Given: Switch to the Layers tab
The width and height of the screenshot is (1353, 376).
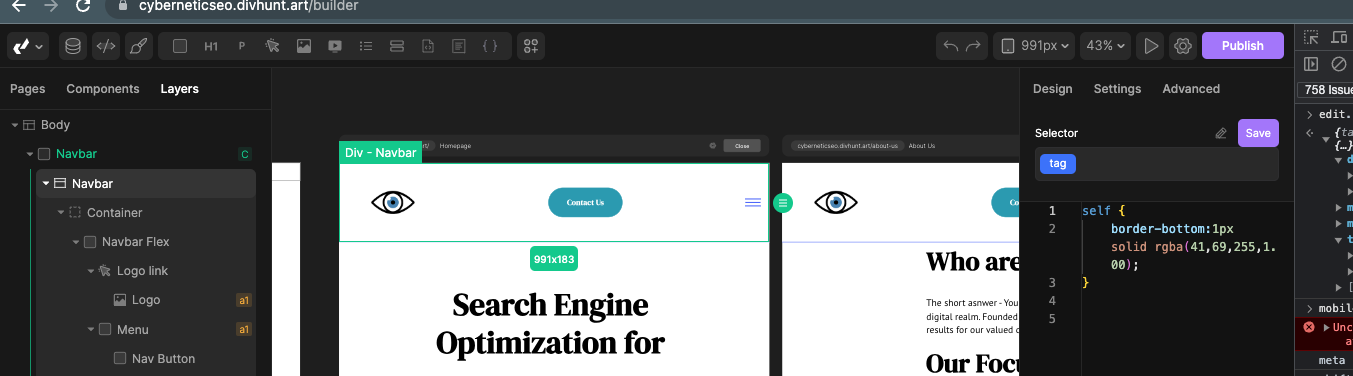Looking at the screenshot, I should point(180,89).
